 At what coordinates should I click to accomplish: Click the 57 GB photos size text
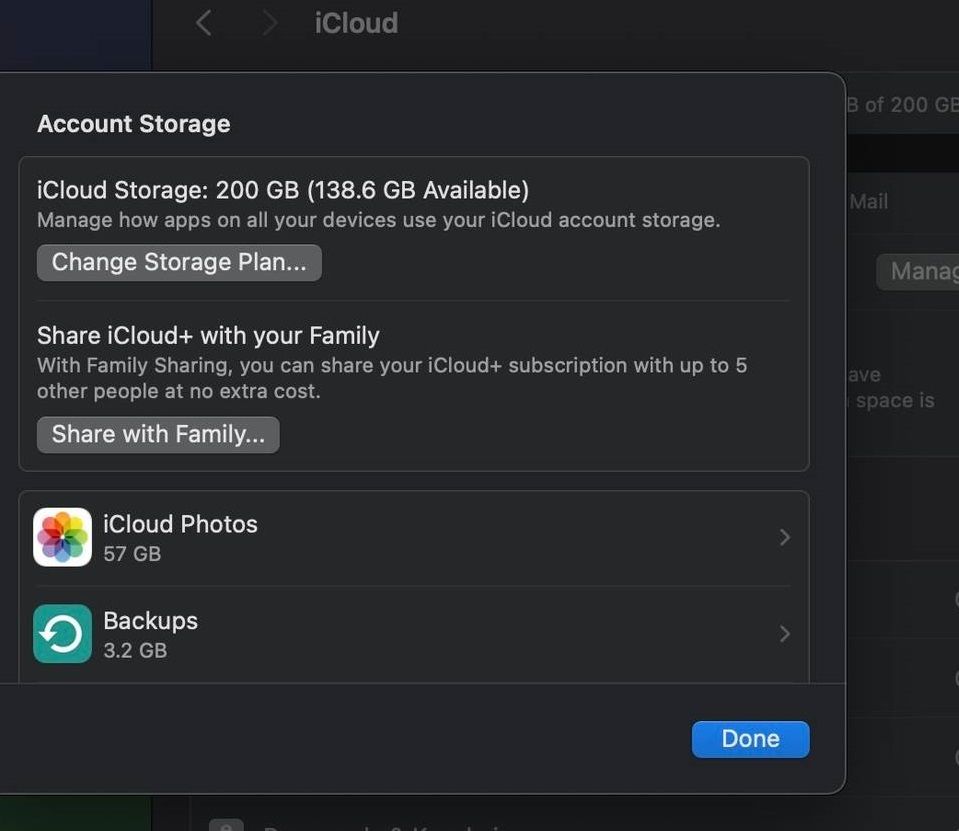[x=132, y=553]
